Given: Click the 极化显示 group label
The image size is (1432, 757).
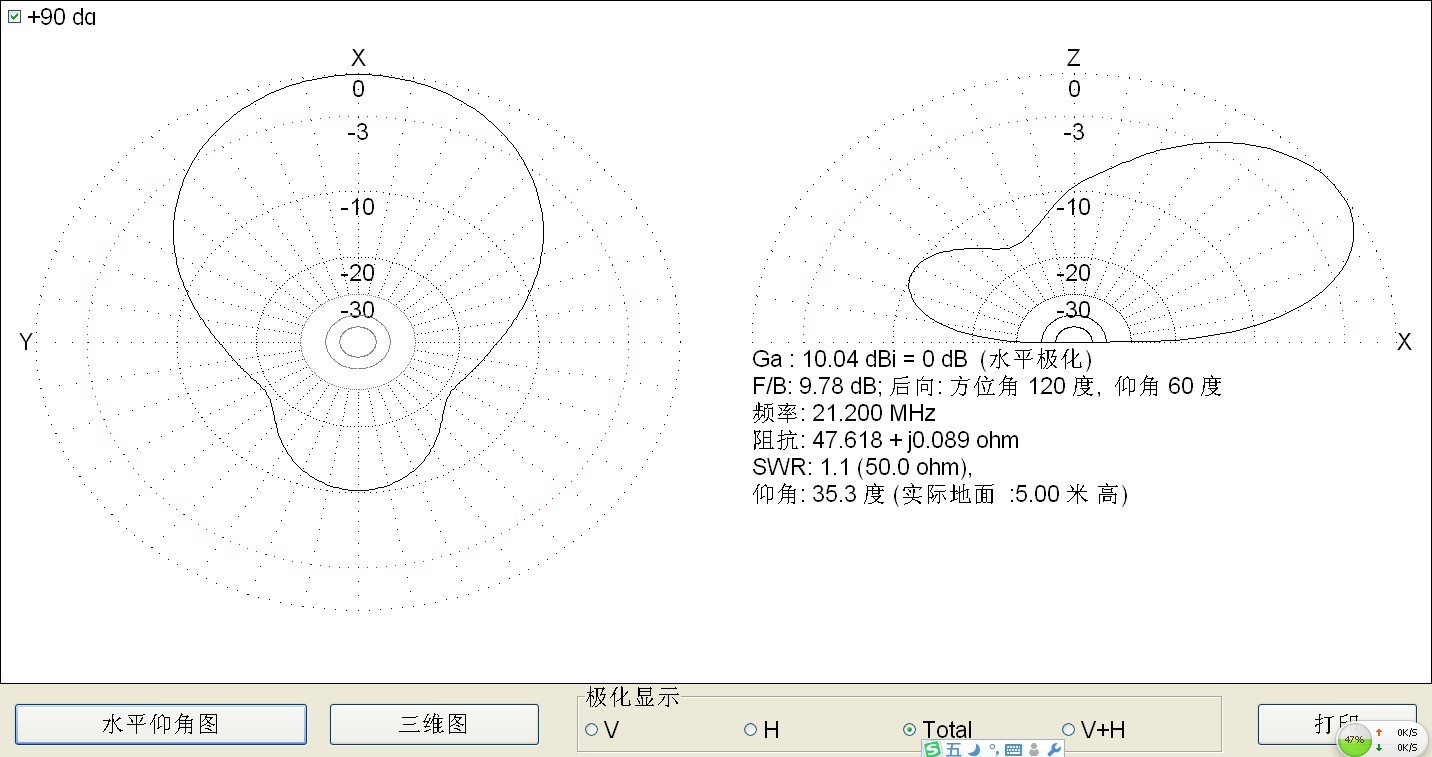Looking at the screenshot, I should (x=632, y=698).
